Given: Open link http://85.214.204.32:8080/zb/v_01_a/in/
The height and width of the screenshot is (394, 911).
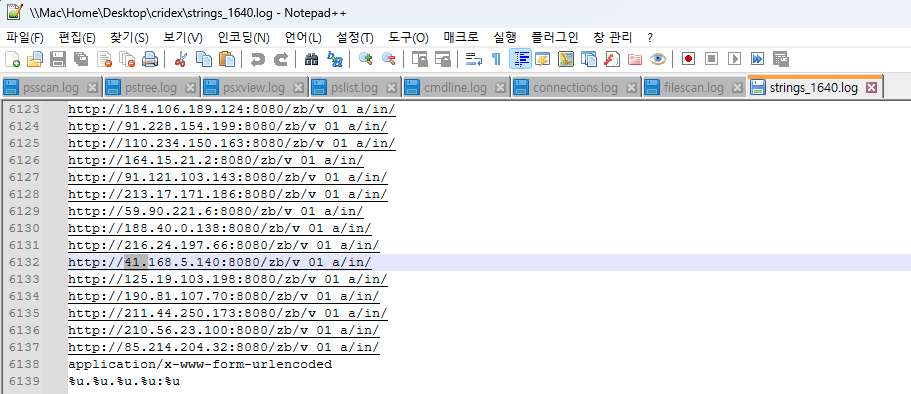Looking at the screenshot, I should coord(224,348).
